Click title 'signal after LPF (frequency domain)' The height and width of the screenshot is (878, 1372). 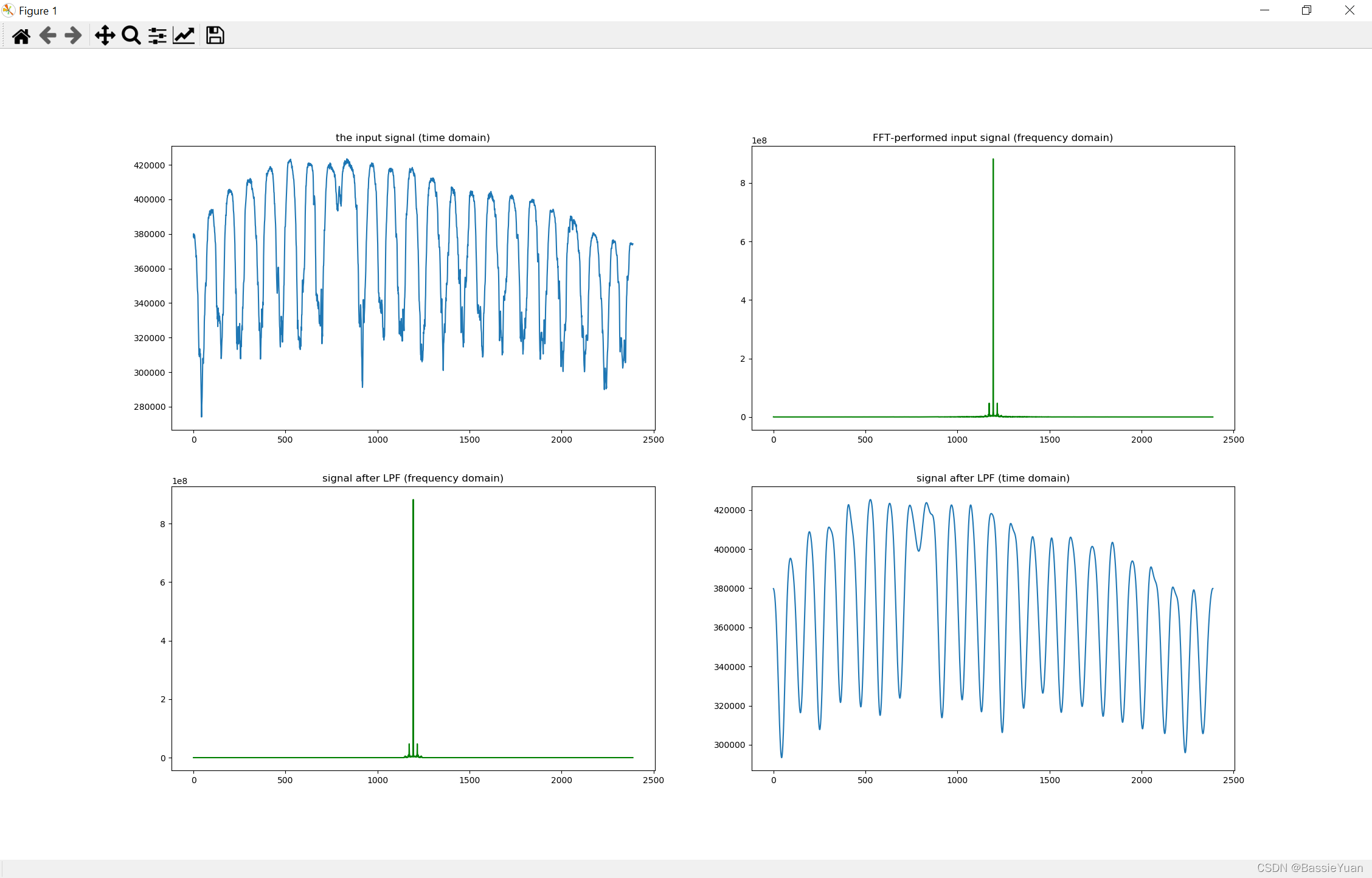coord(412,478)
